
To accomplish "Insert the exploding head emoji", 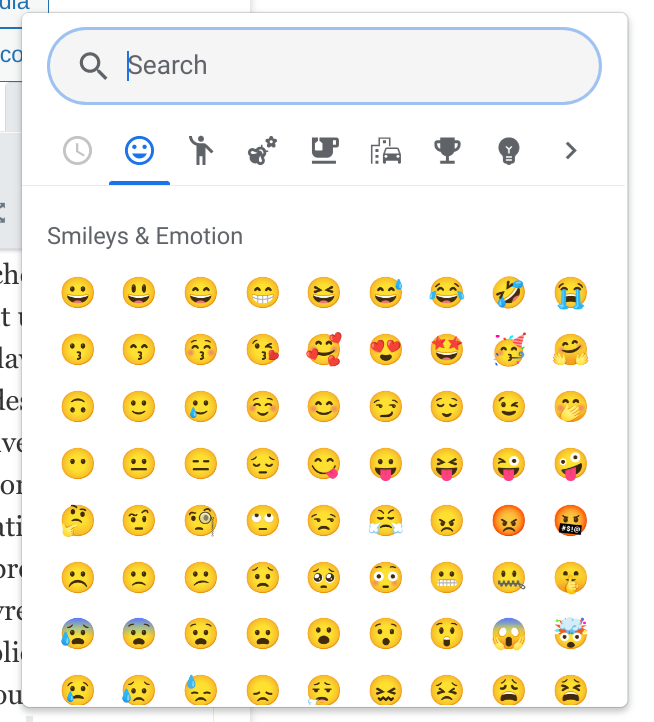I will (571, 634).
